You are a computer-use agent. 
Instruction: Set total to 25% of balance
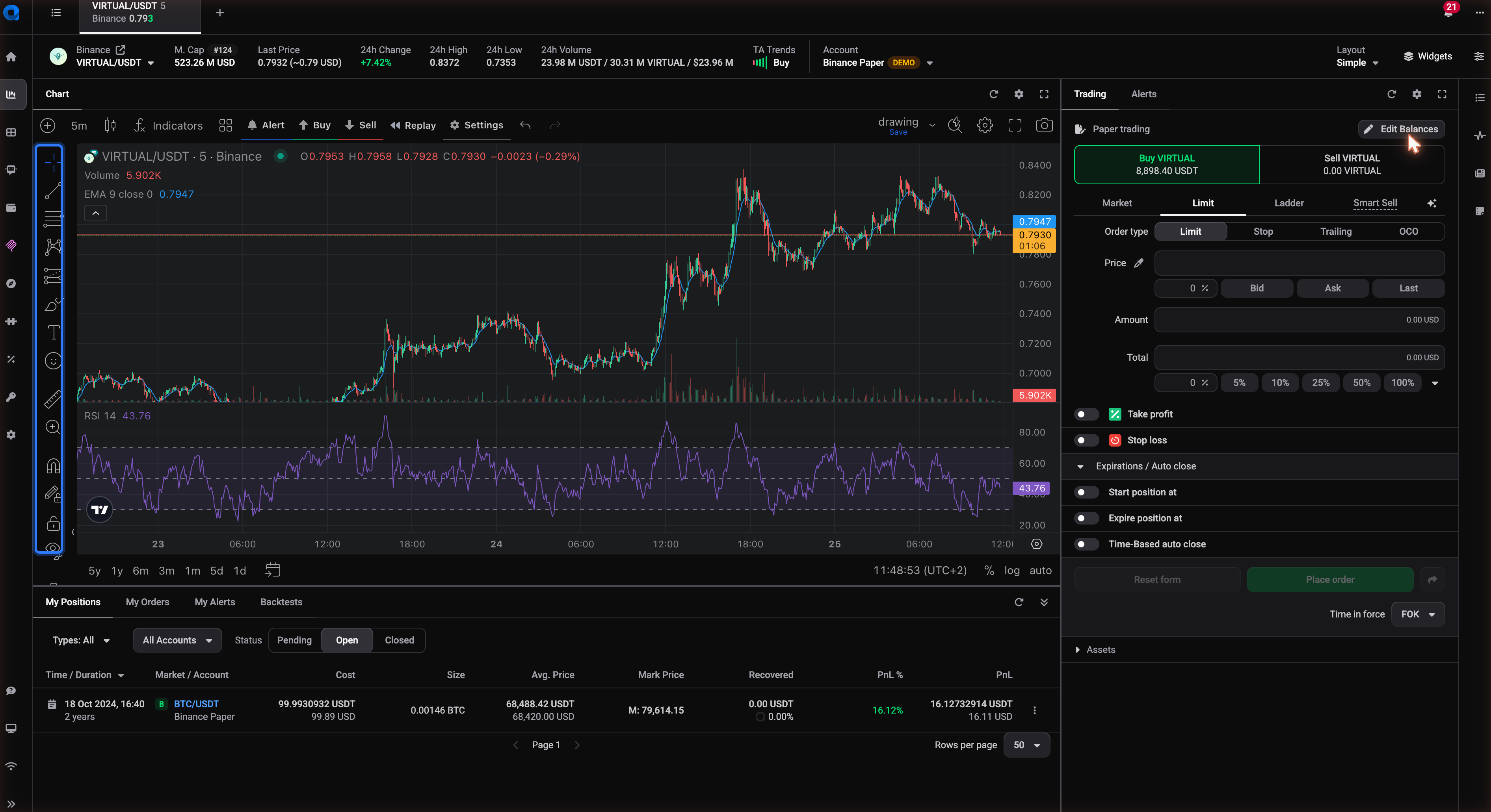click(1321, 383)
